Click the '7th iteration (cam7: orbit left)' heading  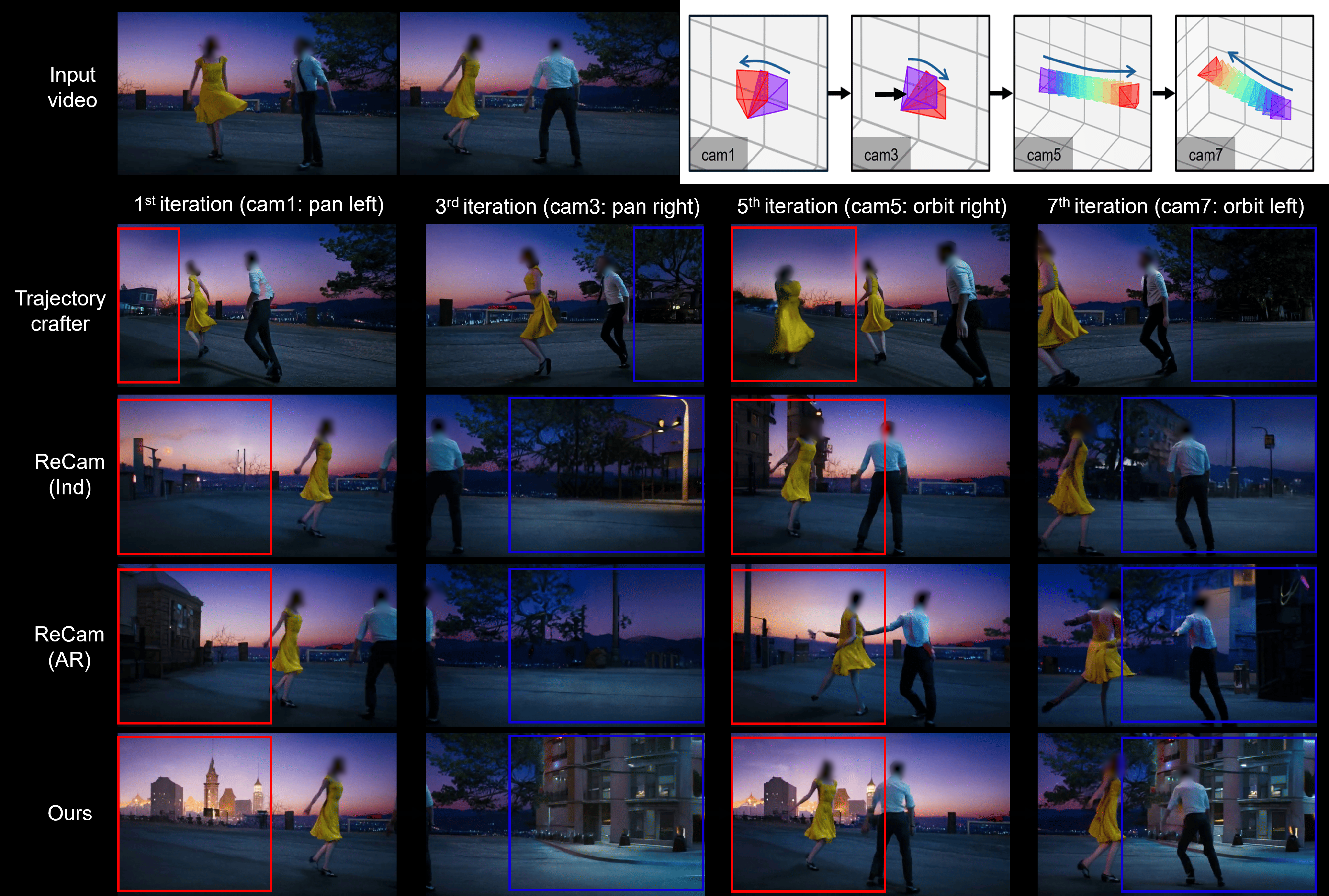tap(1176, 206)
